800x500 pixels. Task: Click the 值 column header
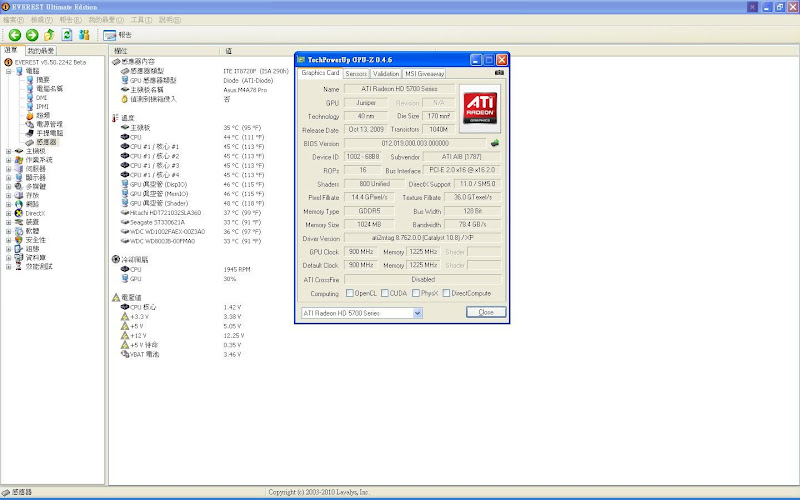click(327, 51)
